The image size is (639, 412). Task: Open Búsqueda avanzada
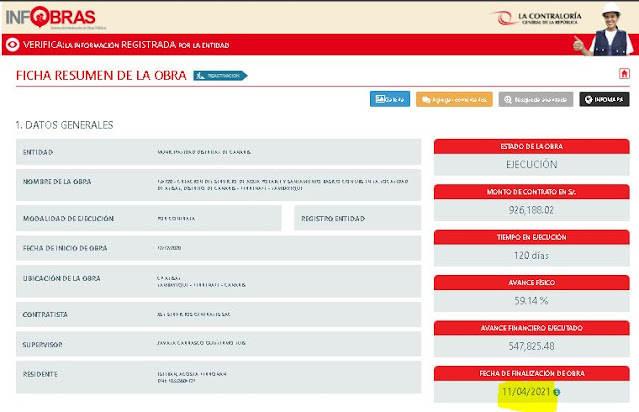535,99
